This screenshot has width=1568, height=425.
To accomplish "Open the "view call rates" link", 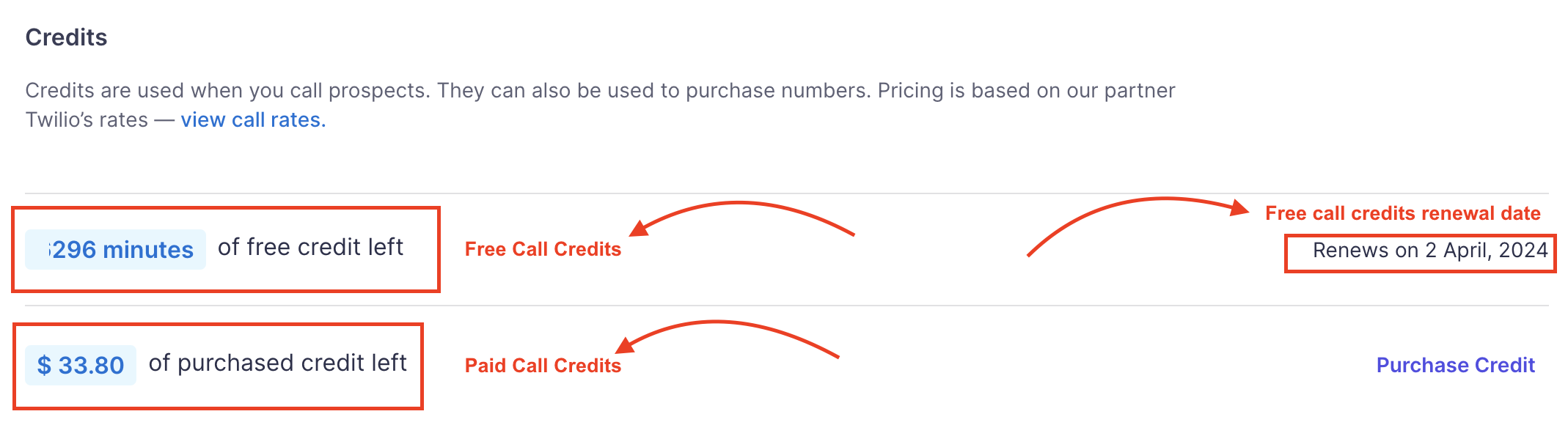I will [x=253, y=120].
